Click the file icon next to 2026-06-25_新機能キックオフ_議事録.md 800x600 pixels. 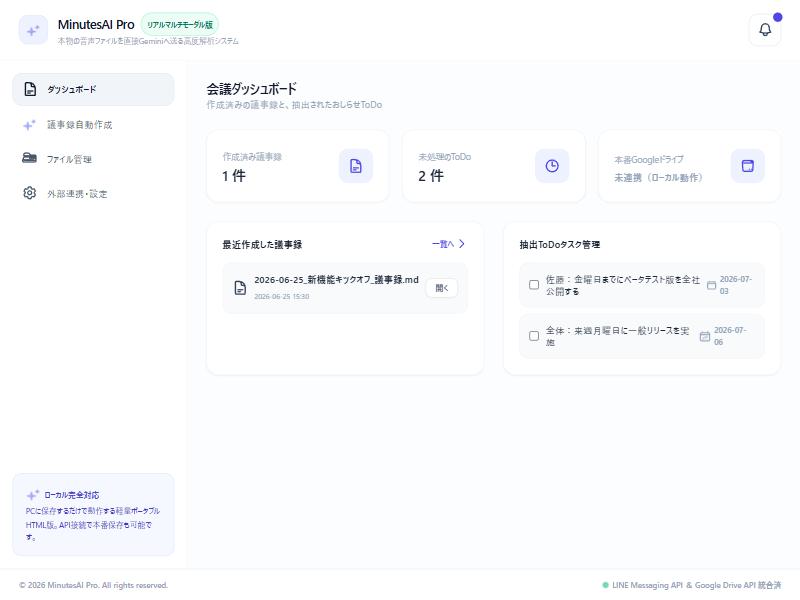point(240,288)
